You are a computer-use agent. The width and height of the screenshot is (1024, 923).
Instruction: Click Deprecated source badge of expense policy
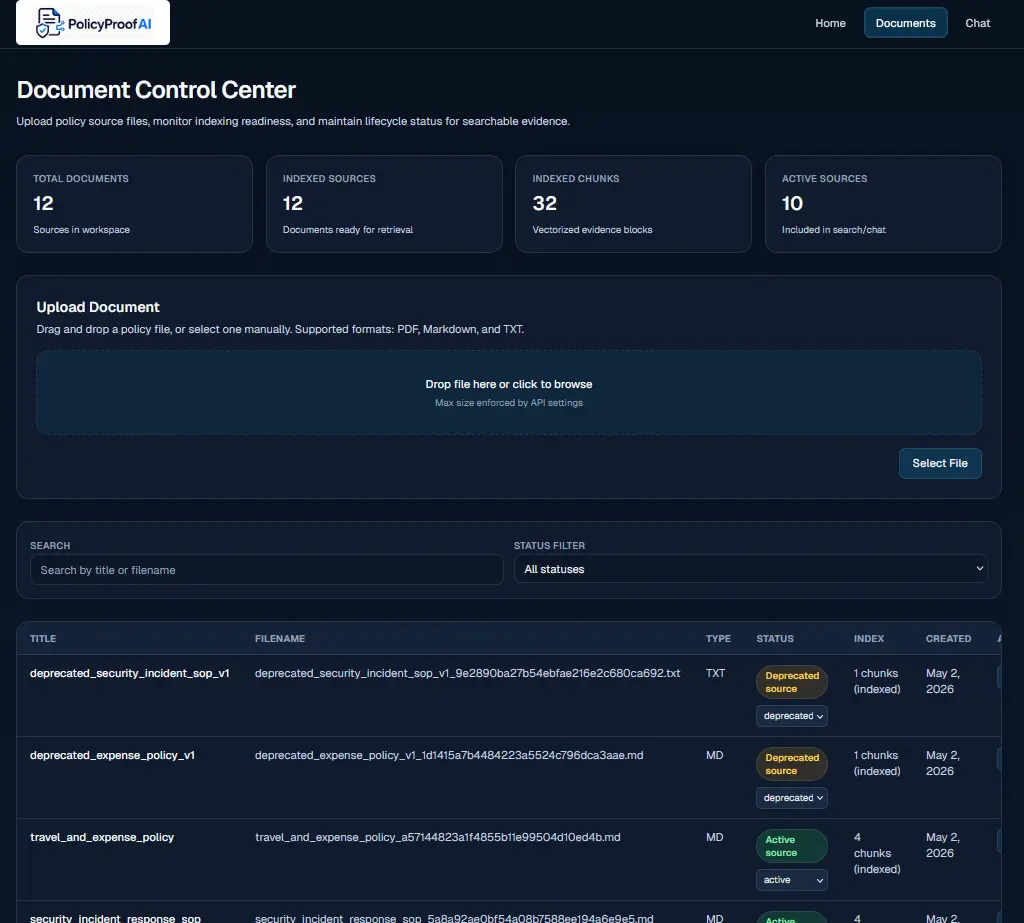coord(792,764)
